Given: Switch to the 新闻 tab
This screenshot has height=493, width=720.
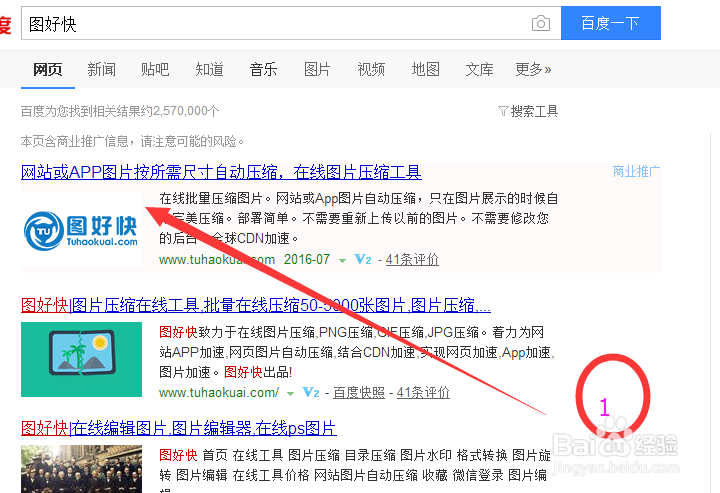Looking at the screenshot, I should pyautogui.click(x=101, y=69).
